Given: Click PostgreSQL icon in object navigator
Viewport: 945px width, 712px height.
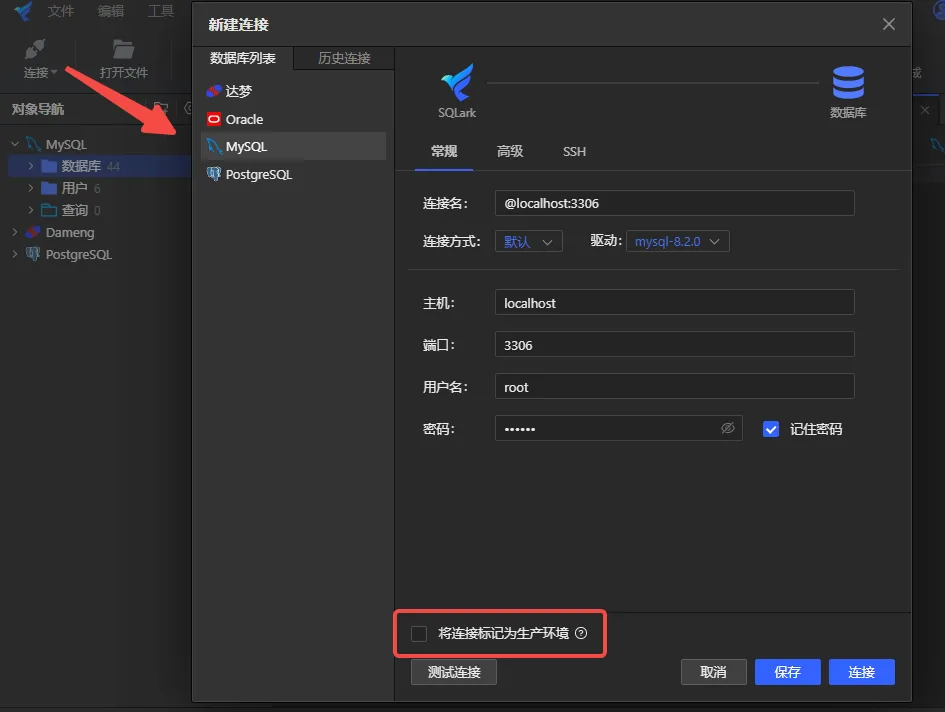Looking at the screenshot, I should [x=33, y=254].
